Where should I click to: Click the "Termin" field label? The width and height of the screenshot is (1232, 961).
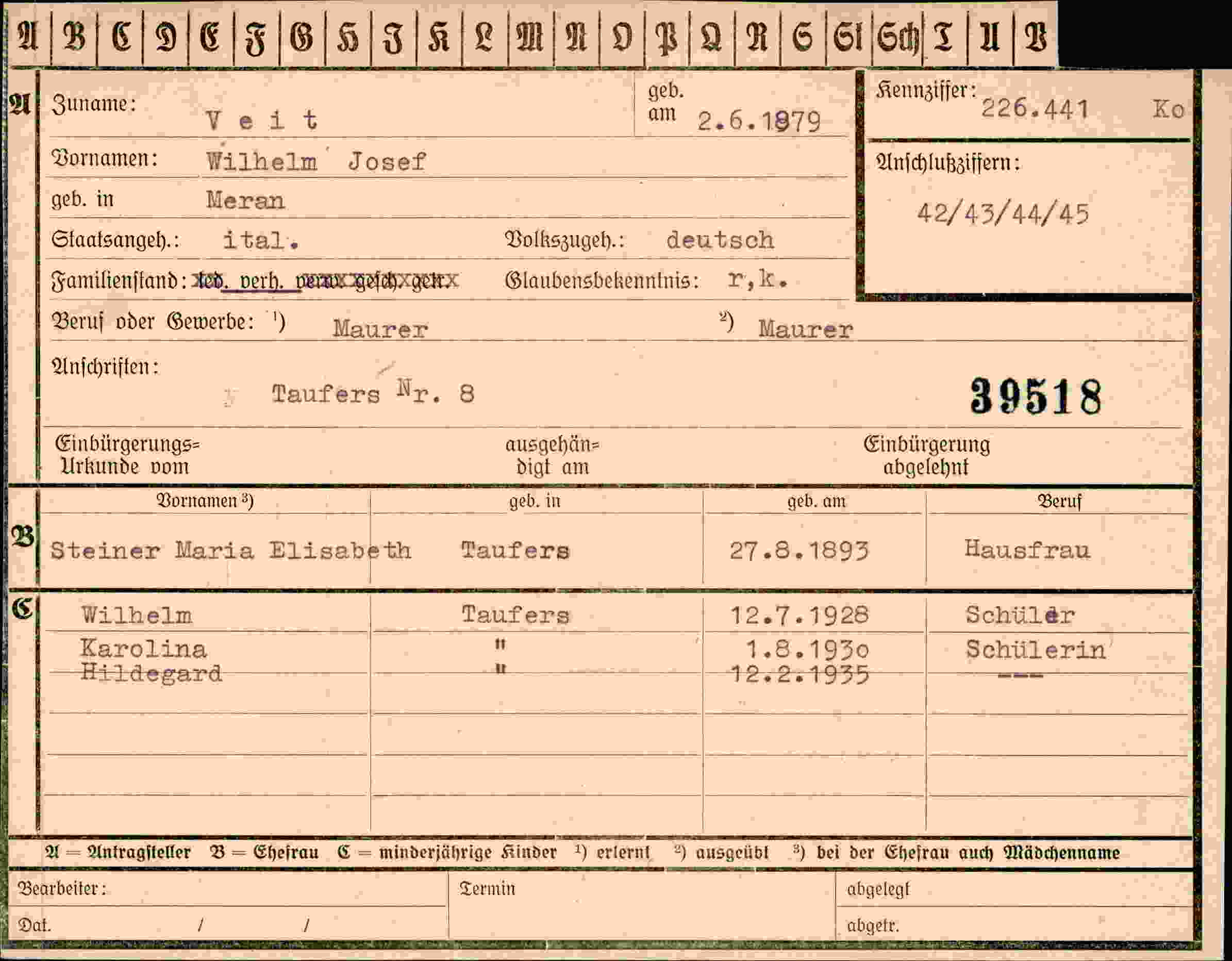pyautogui.click(x=487, y=889)
